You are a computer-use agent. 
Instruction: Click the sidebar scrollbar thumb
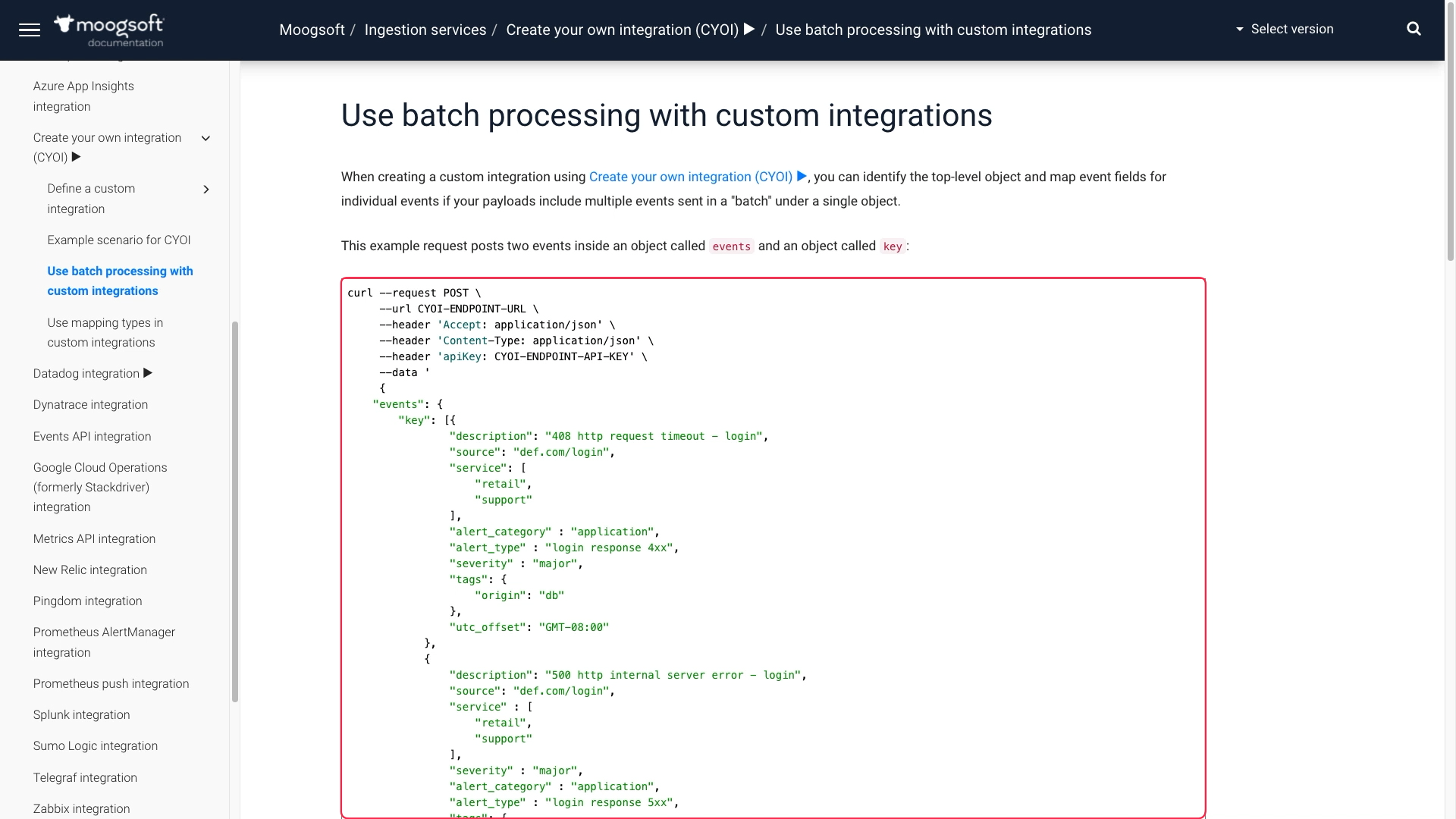click(x=235, y=512)
